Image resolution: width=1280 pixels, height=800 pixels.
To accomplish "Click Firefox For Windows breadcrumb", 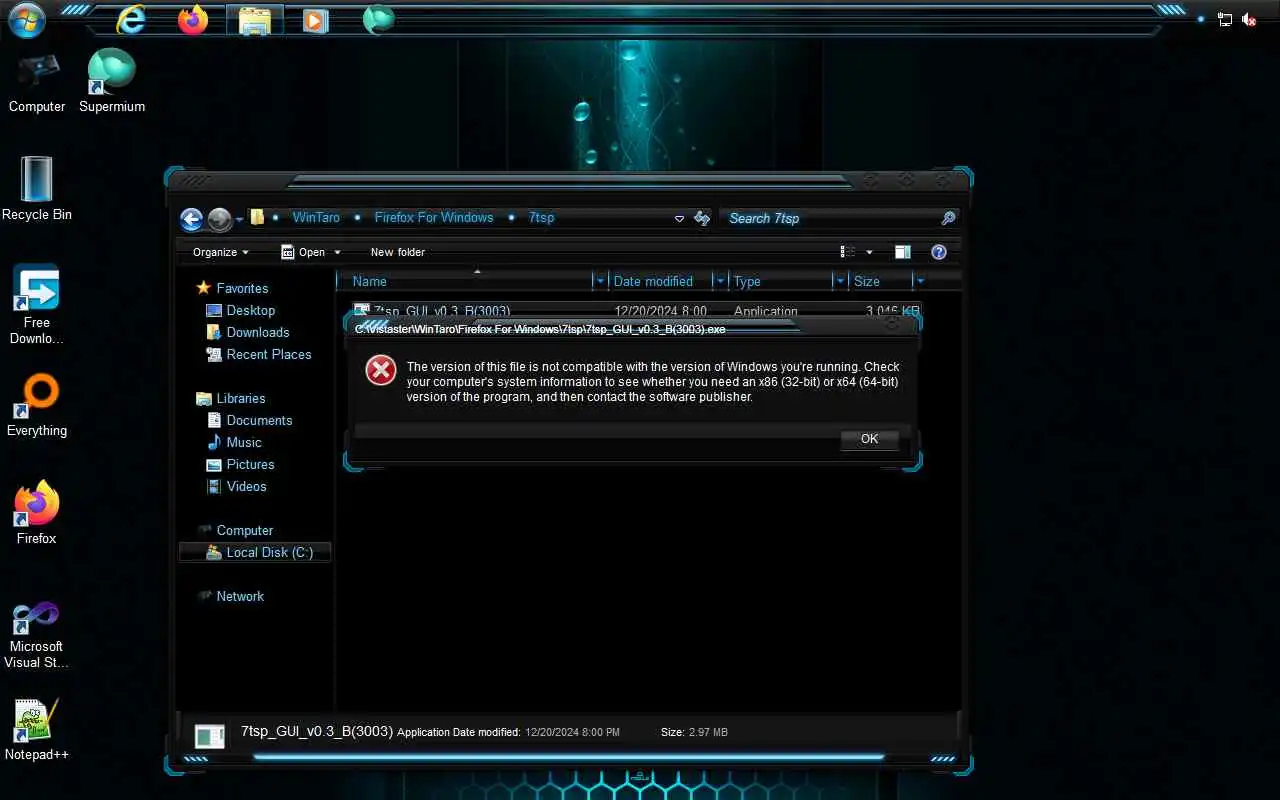I will [434, 218].
